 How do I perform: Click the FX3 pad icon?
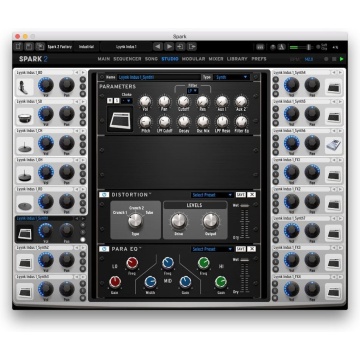coord(333,262)
